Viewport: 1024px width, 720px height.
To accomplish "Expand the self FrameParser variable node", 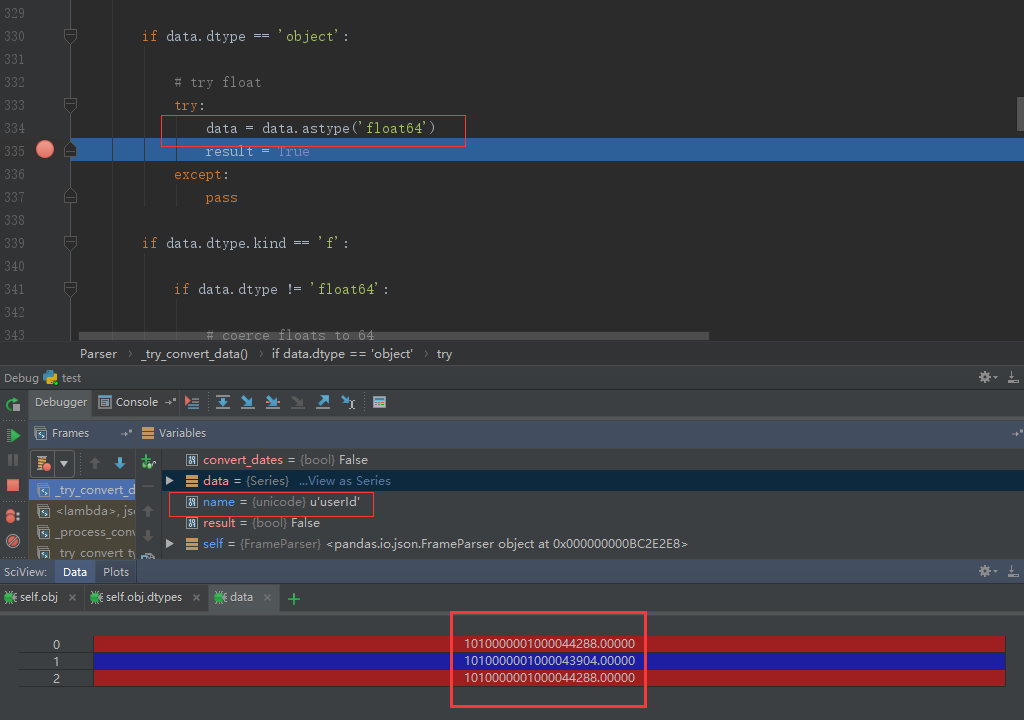I will tap(170, 544).
